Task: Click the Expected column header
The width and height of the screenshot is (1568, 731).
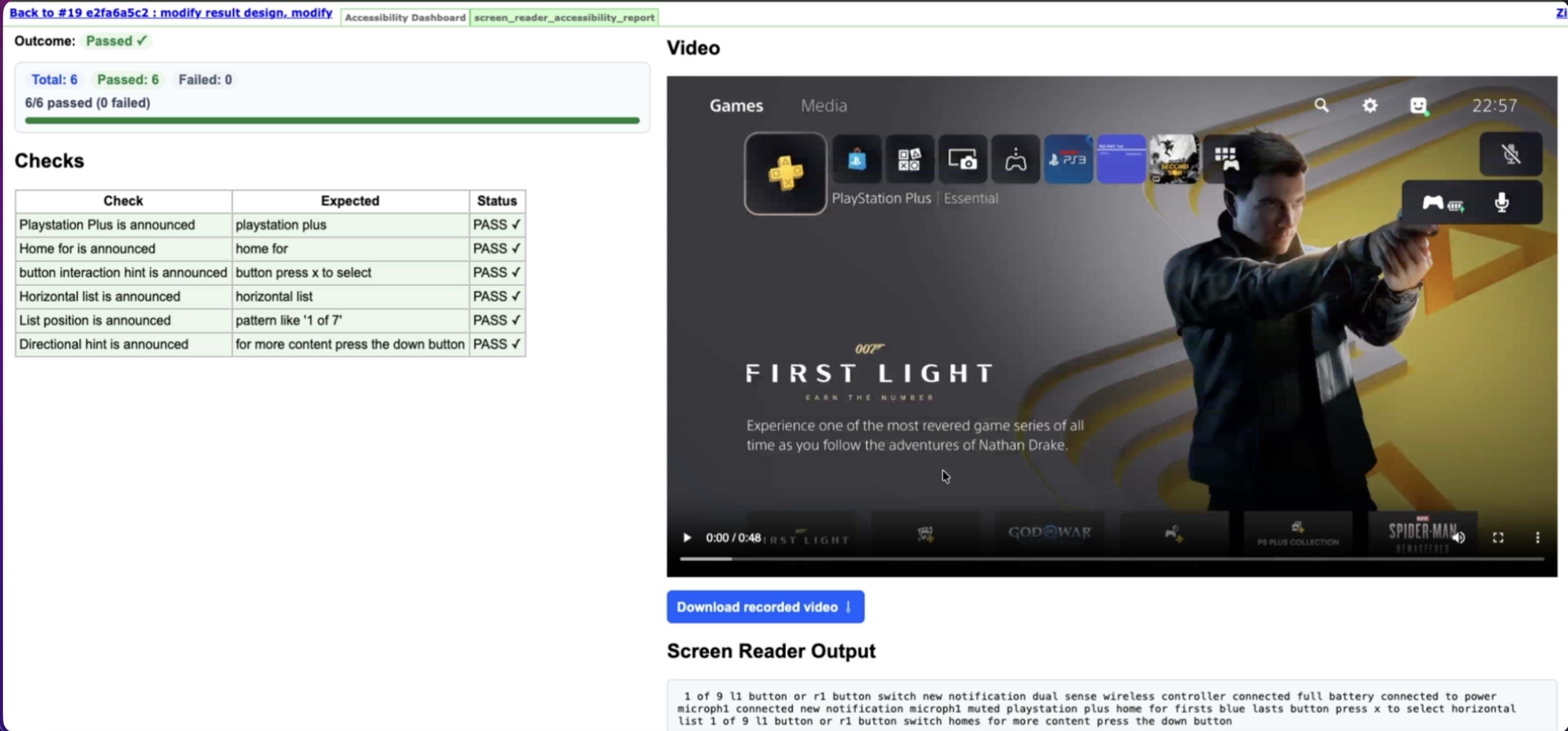Action: coord(350,201)
